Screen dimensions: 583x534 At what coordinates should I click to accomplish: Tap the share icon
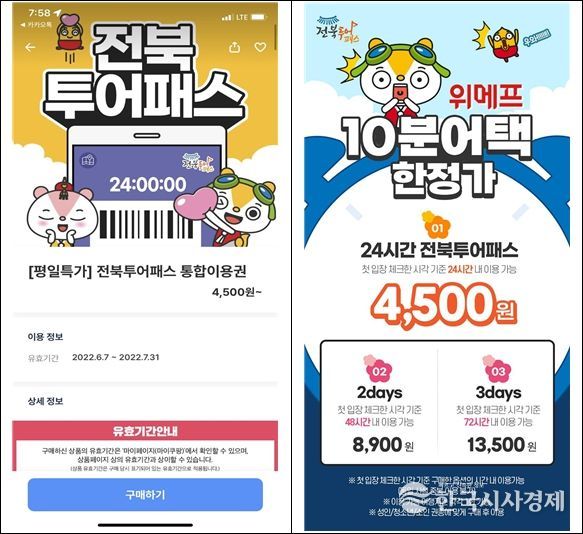click(234, 47)
